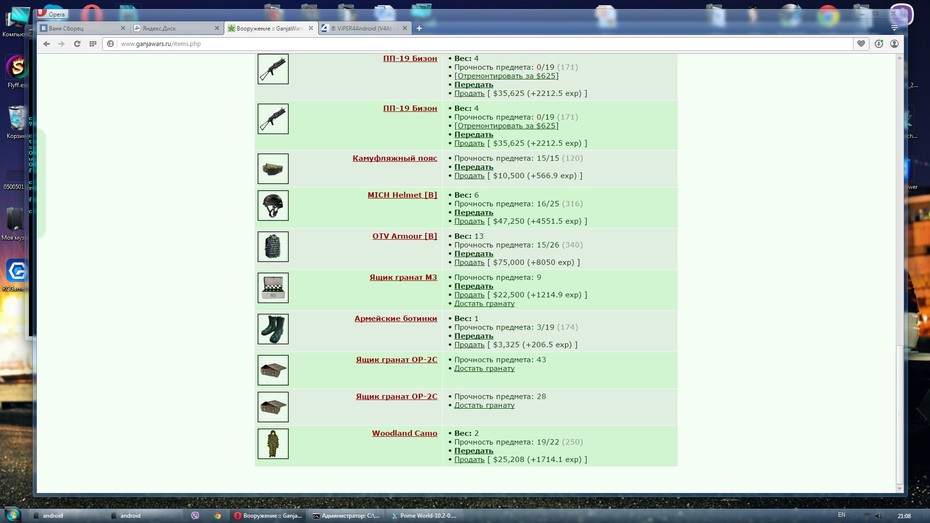
Task: Click Продать for OTV Armour at $75,000
Action: 469,263
